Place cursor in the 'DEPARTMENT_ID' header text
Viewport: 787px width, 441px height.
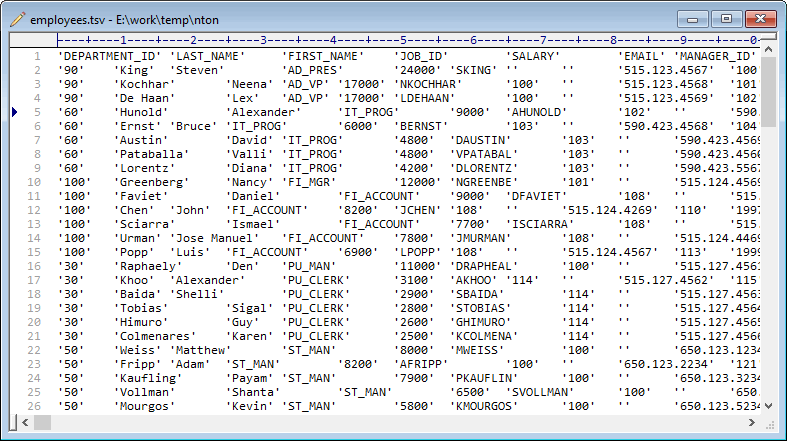(x=108, y=57)
